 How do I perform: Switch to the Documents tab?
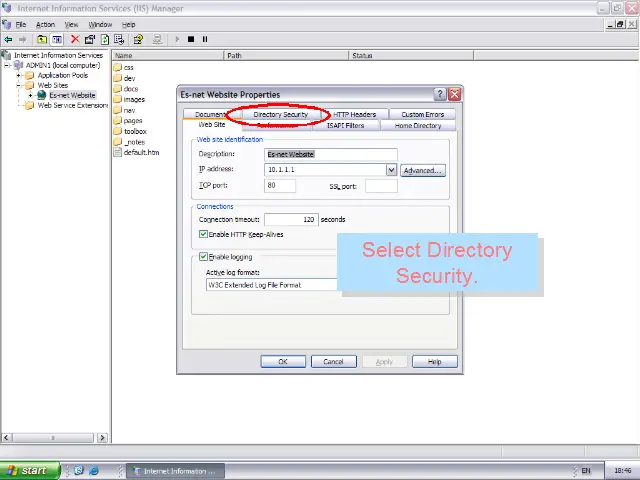point(211,114)
